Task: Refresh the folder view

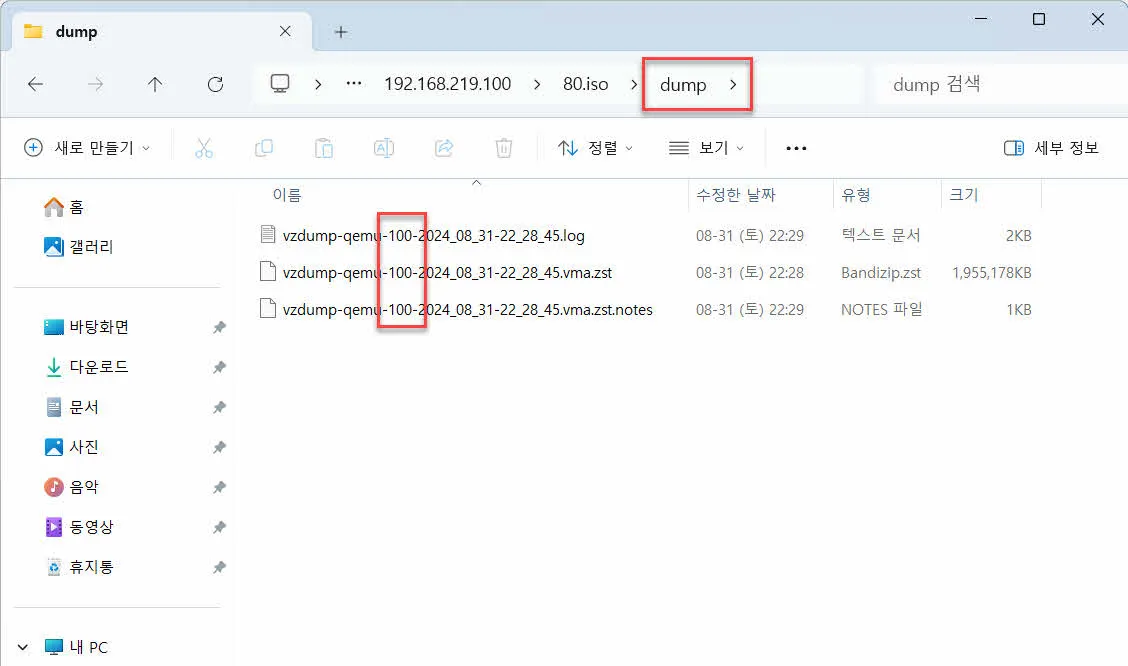Action: [215, 84]
